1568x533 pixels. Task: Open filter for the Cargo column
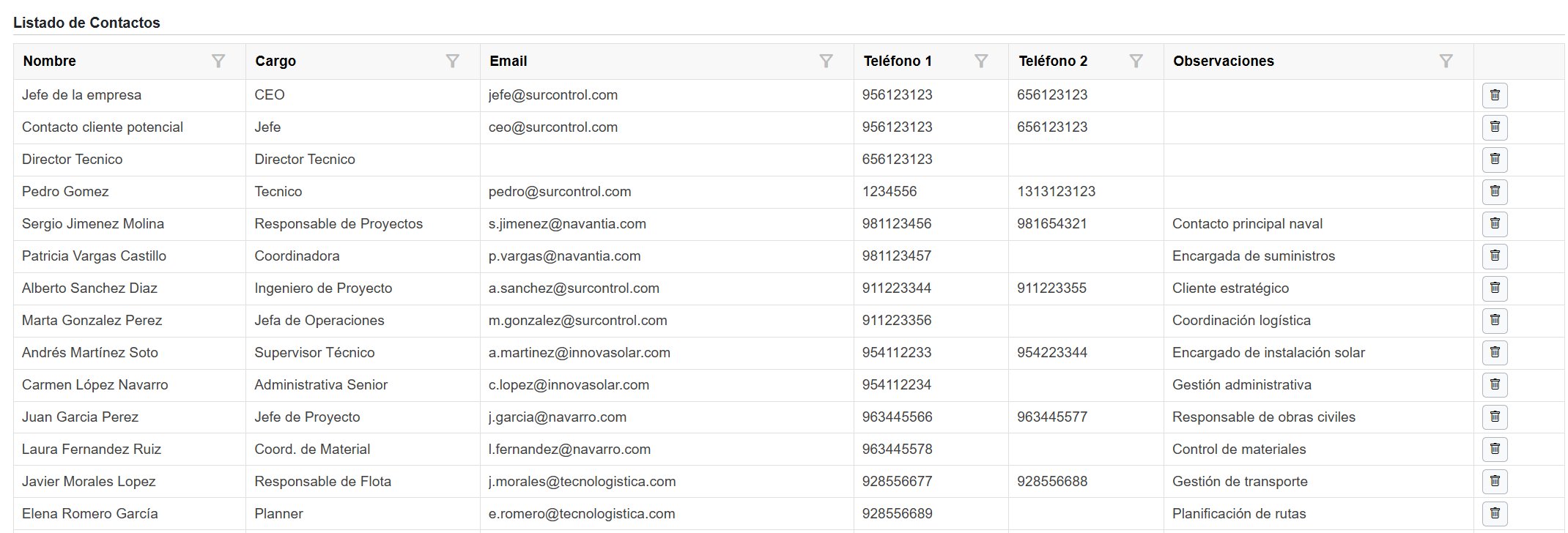453,61
